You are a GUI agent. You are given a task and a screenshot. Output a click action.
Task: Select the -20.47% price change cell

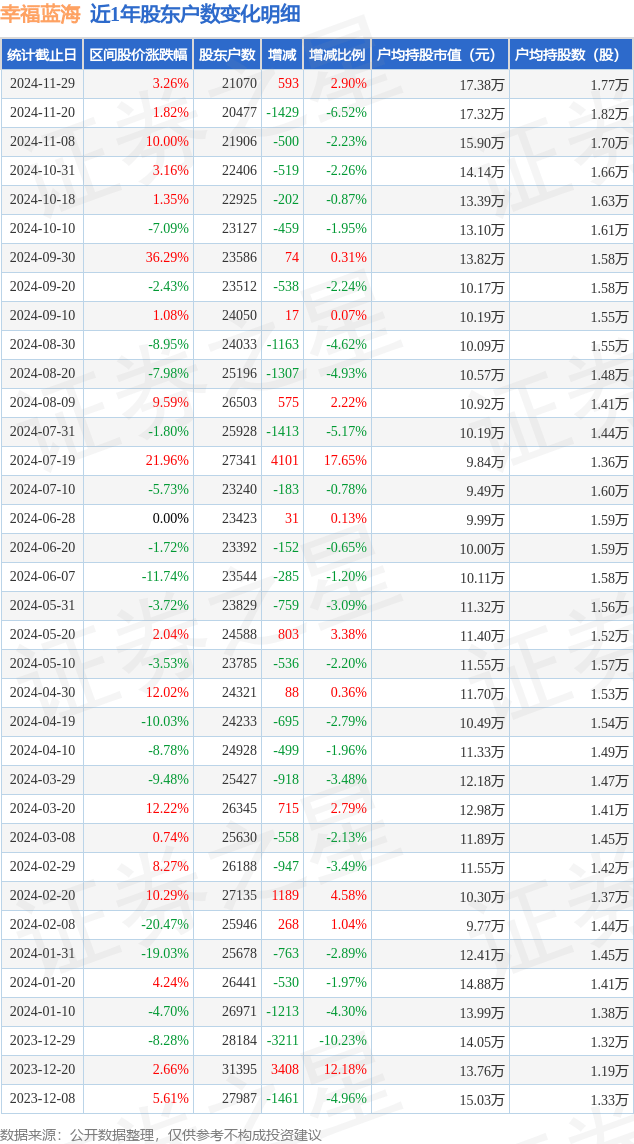[x=165, y=925]
